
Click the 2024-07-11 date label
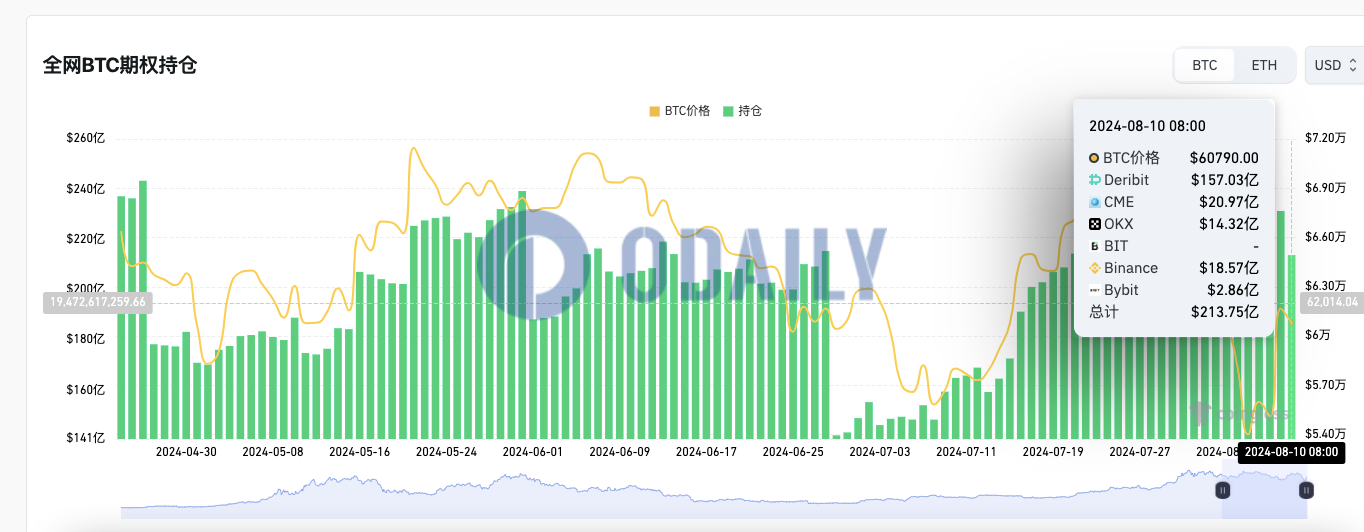(x=966, y=452)
